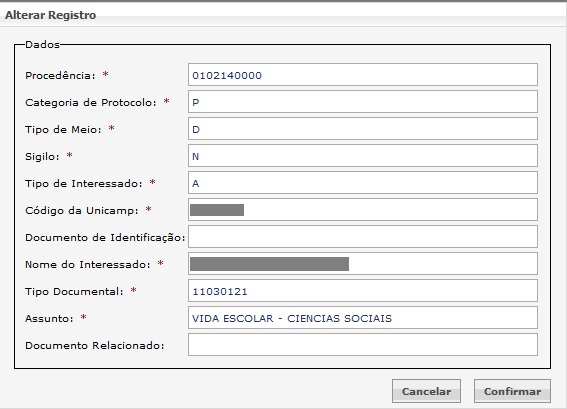Select the Tipo de Interessado field
The image size is (567, 409).
pos(363,183)
